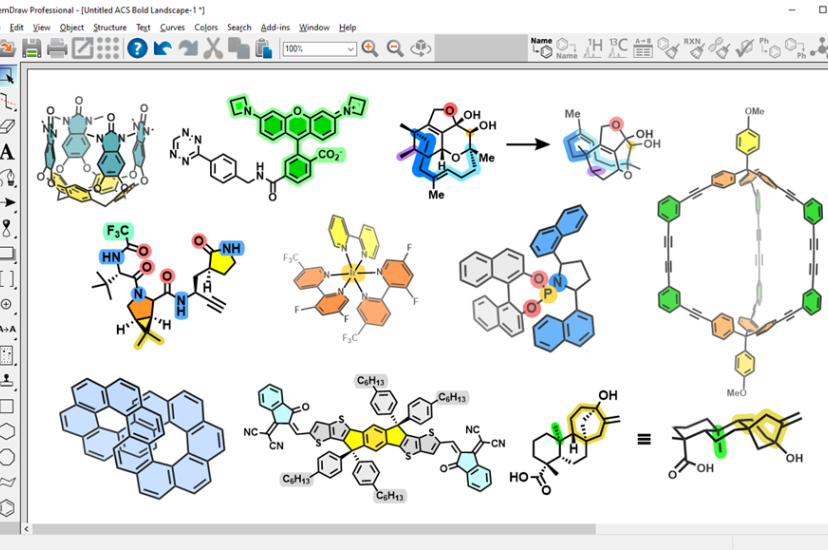
Task: Open the Text menu
Action: click(143, 27)
